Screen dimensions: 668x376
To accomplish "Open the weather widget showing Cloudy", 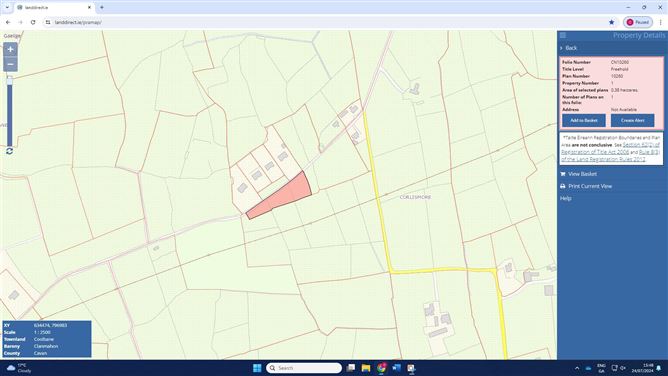I will (x=19, y=368).
